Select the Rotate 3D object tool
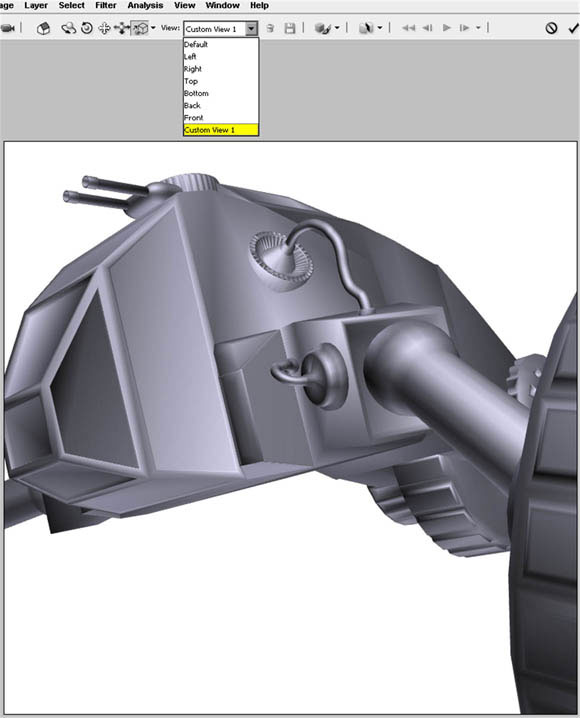This screenshot has width=580, height=718. click(x=69, y=28)
